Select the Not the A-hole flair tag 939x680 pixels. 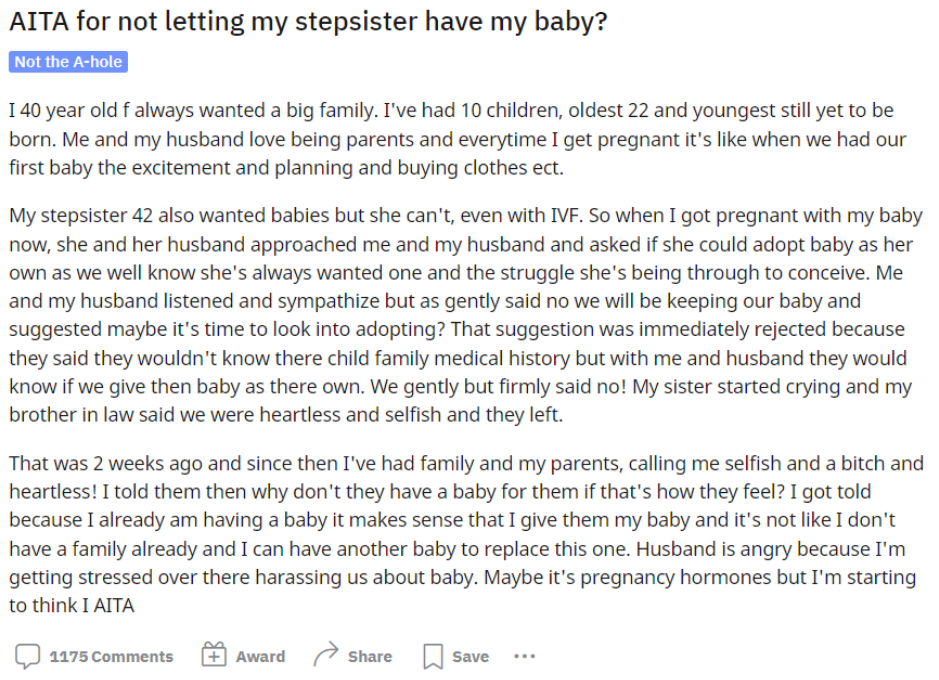click(x=68, y=62)
